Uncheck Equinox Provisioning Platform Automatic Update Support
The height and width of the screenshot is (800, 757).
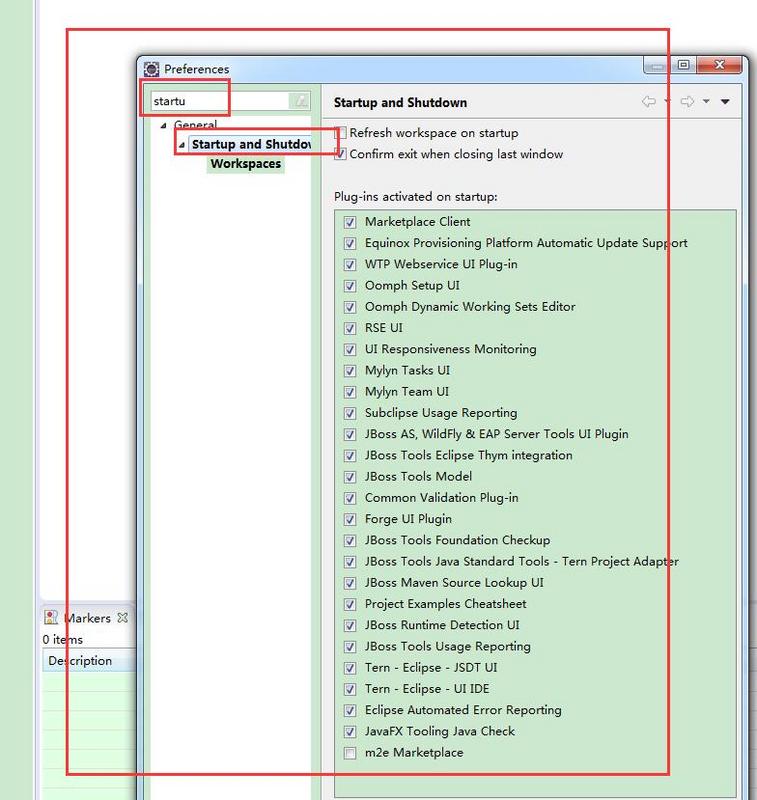(350, 243)
